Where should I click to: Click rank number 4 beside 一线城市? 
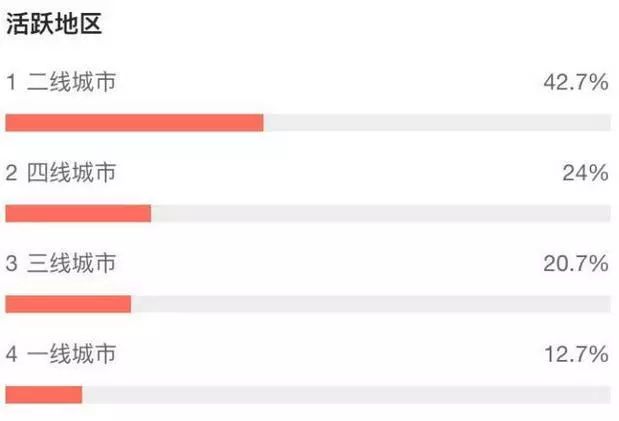click(11, 353)
